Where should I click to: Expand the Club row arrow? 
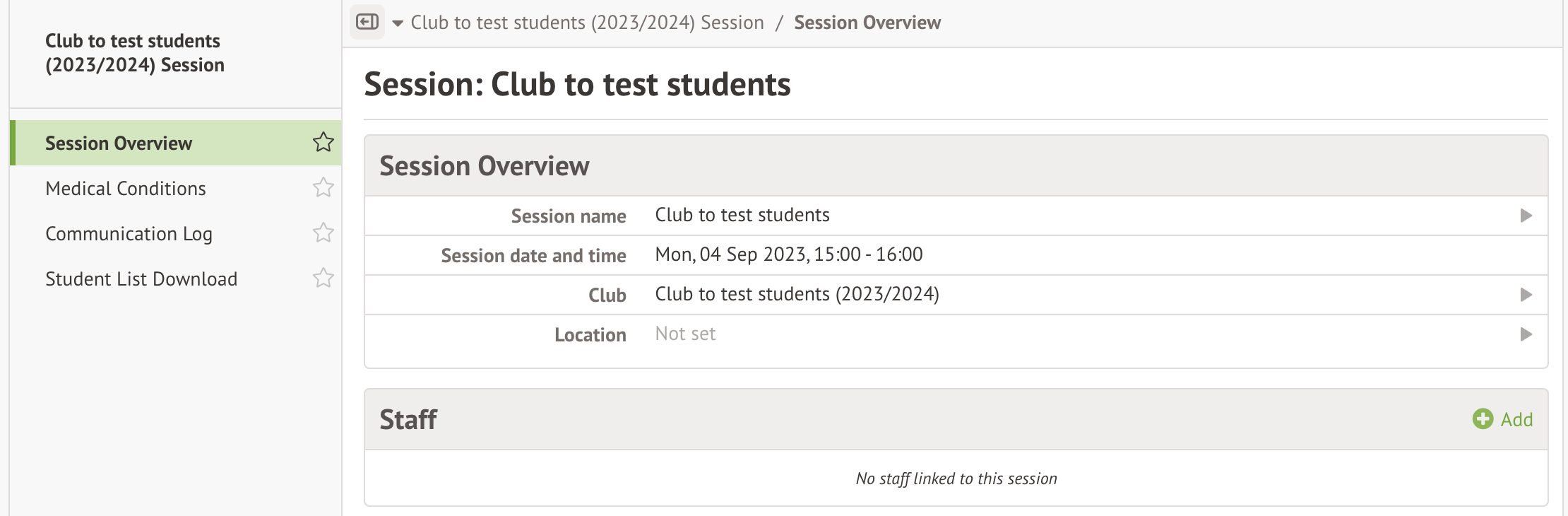coord(1526,295)
